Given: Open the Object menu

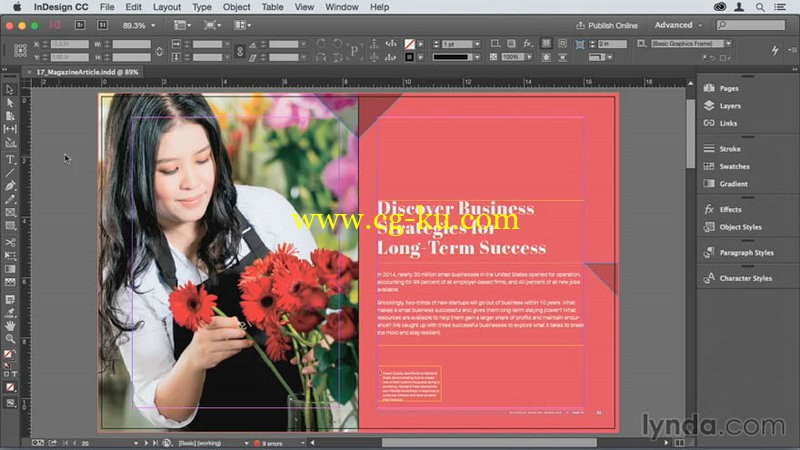Looking at the screenshot, I should point(236,7).
